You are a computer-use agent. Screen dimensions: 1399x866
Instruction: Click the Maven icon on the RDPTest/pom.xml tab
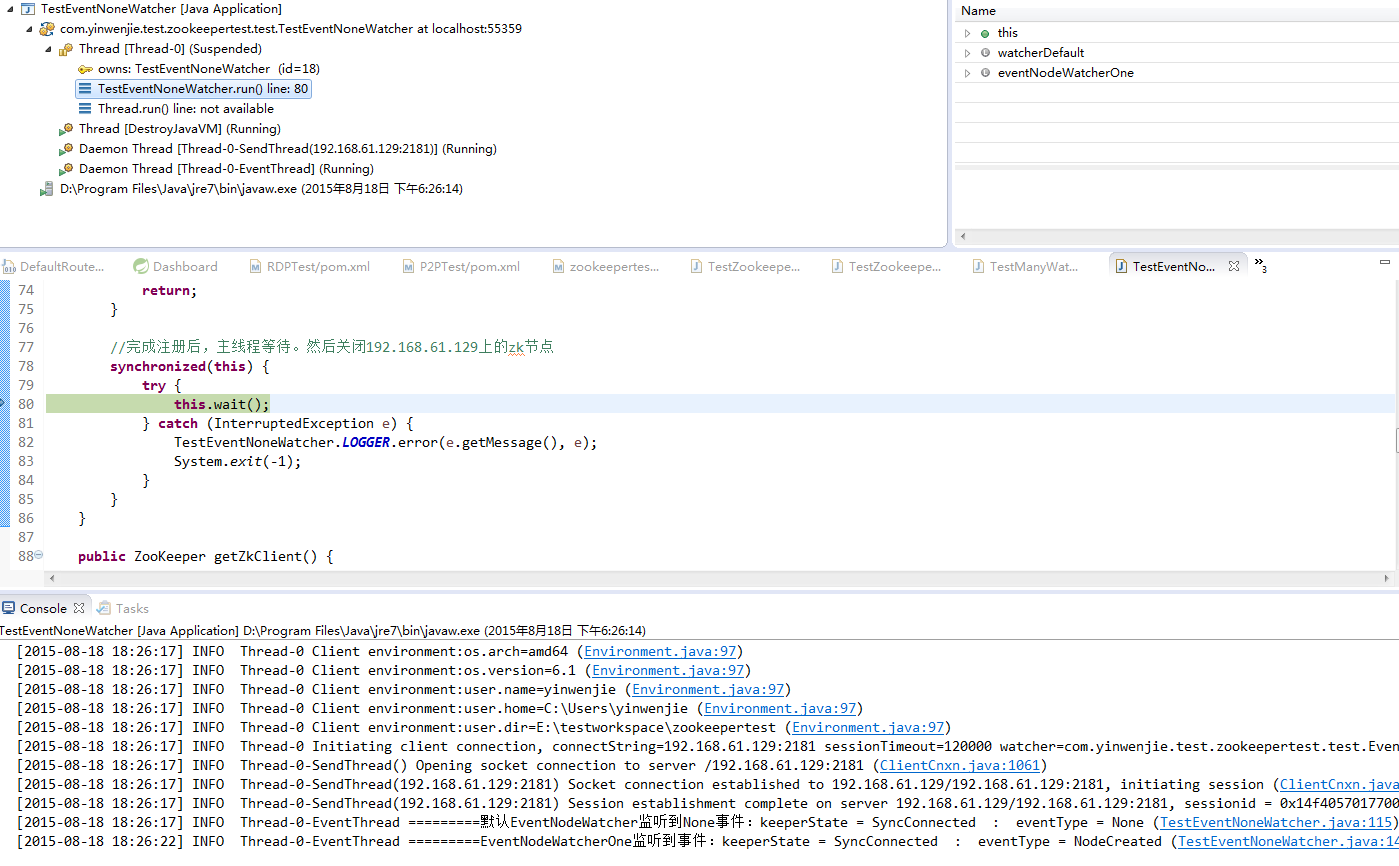[x=256, y=267]
